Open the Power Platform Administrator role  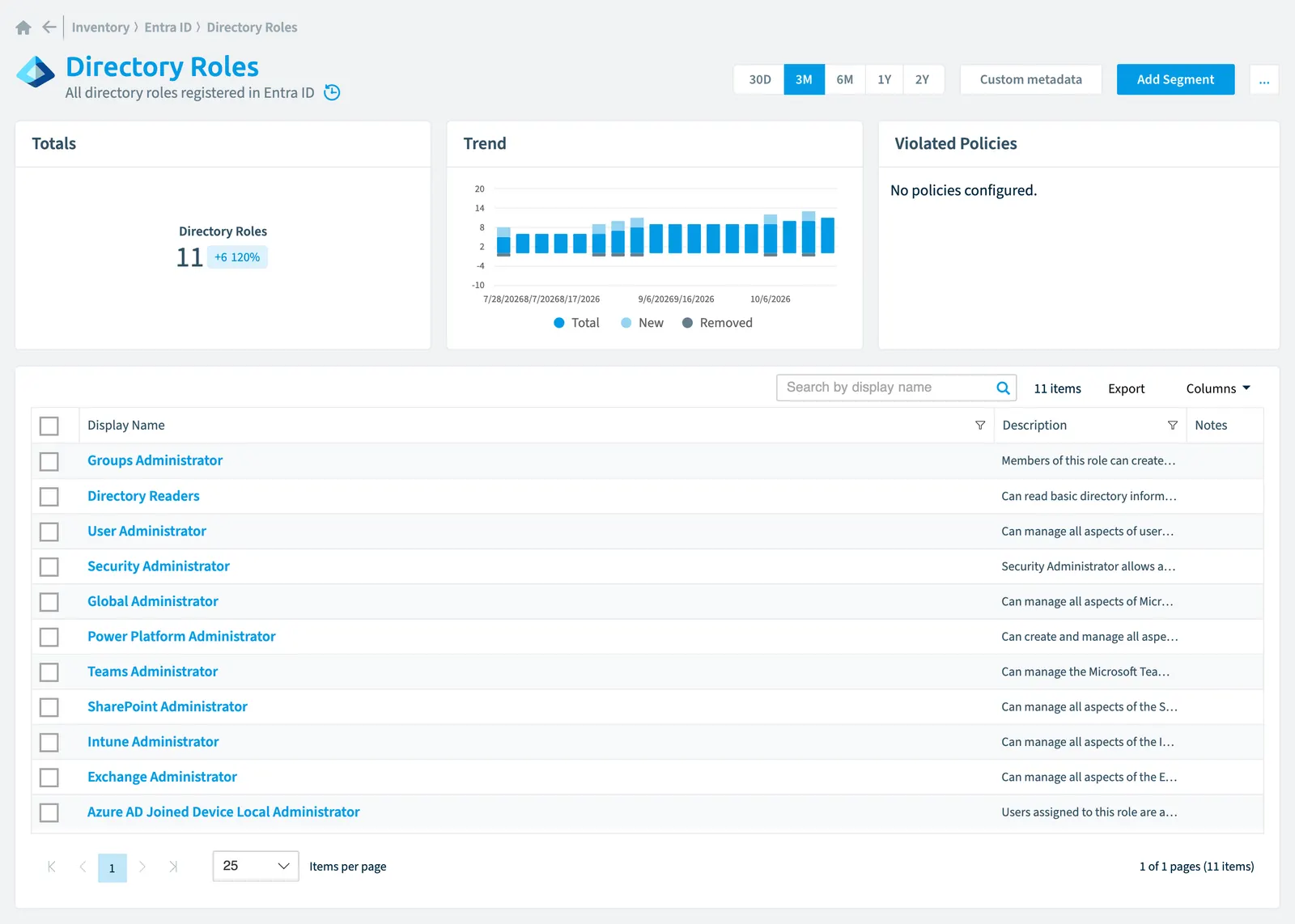tap(181, 637)
